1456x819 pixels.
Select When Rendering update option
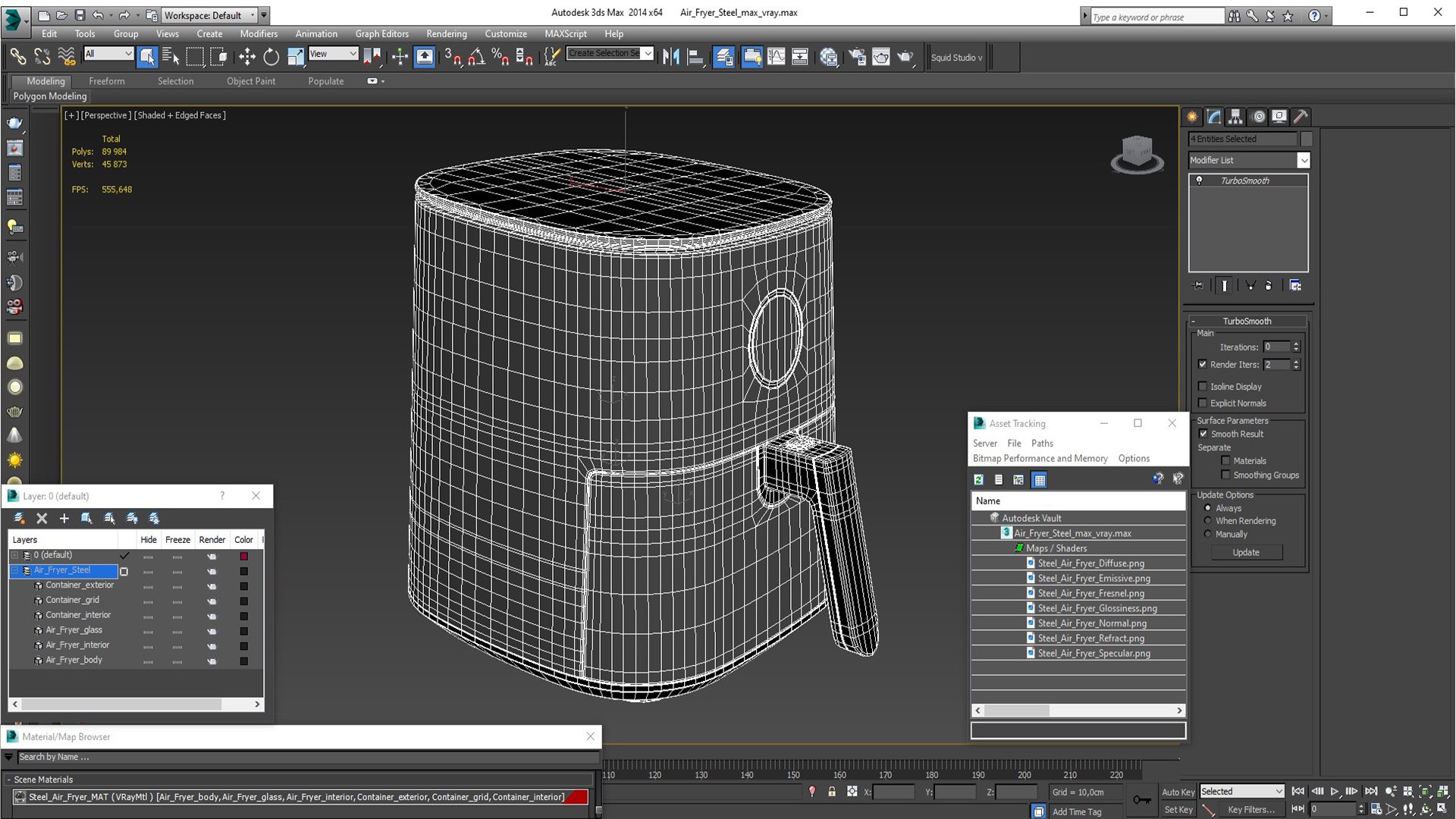click(x=1208, y=521)
